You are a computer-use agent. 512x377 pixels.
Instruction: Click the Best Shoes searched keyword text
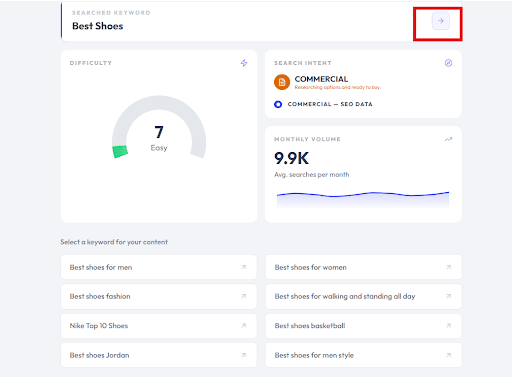click(98, 26)
